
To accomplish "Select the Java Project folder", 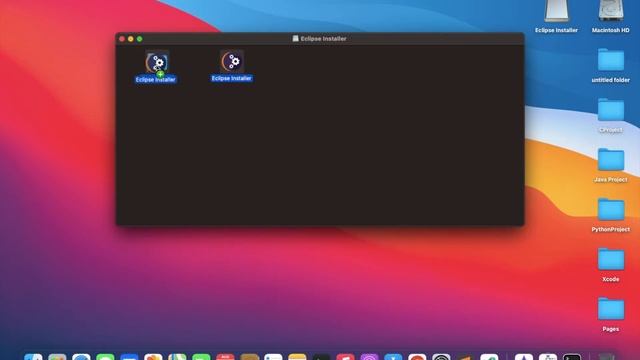I will (x=611, y=160).
